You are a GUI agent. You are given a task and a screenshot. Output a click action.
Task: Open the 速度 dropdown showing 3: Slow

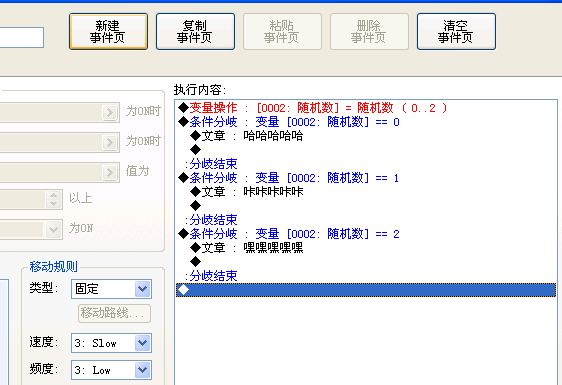[x=111, y=343]
